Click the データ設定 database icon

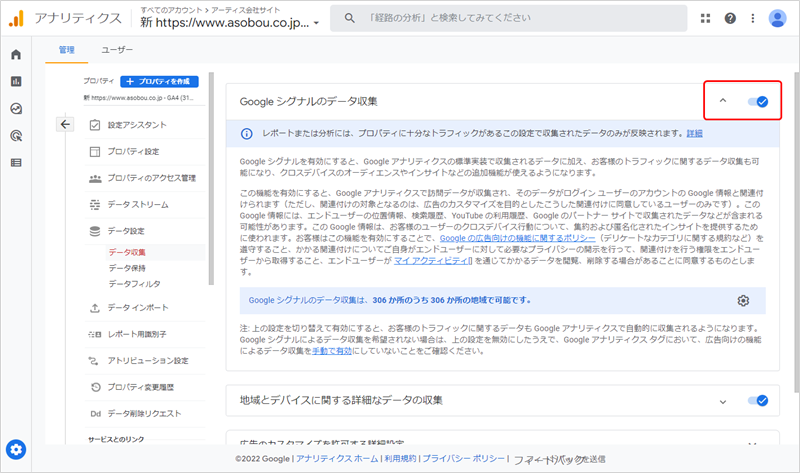tap(95, 231)
